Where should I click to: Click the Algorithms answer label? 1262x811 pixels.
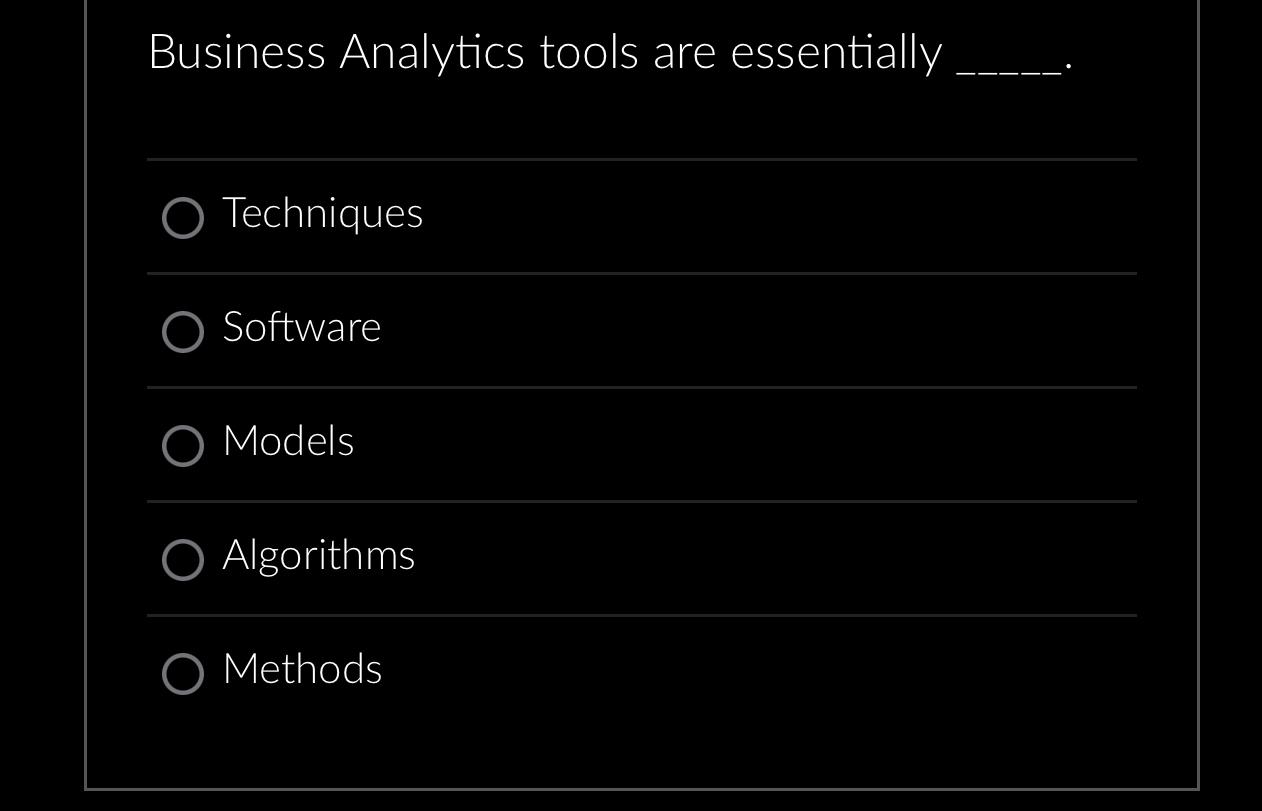[318, 555]
